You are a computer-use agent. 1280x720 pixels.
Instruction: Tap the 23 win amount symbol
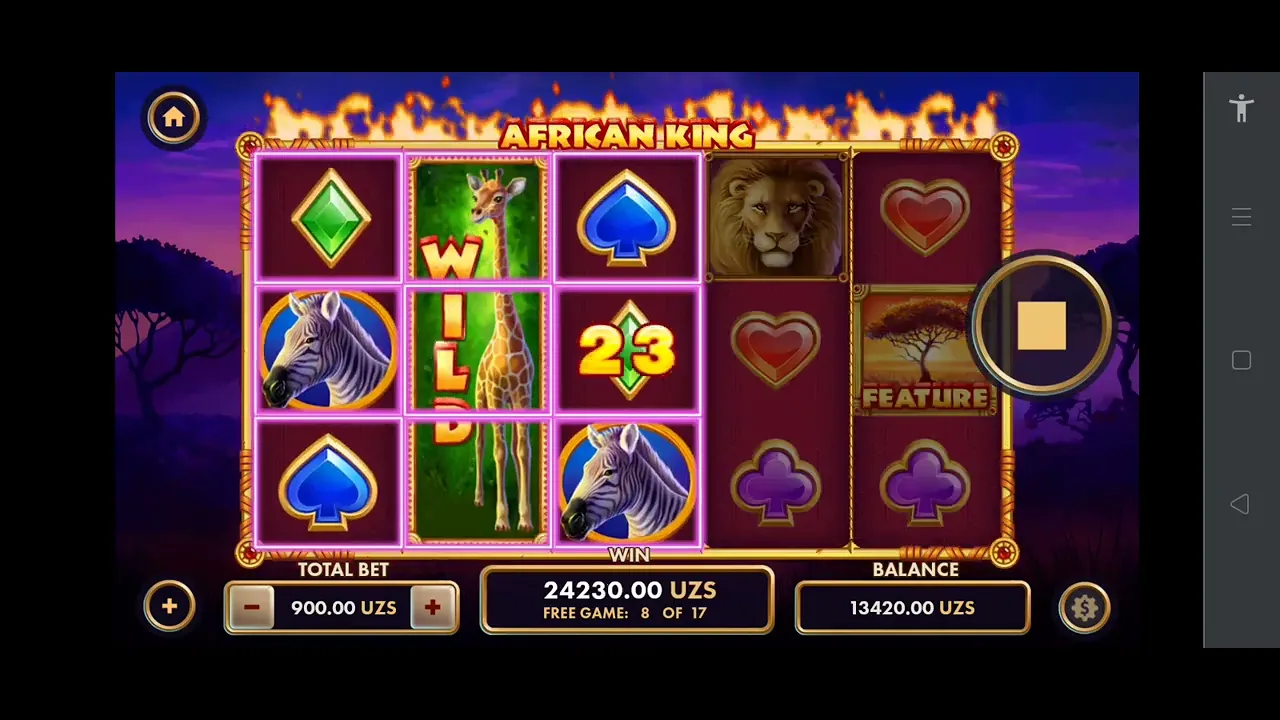[627, 350]
